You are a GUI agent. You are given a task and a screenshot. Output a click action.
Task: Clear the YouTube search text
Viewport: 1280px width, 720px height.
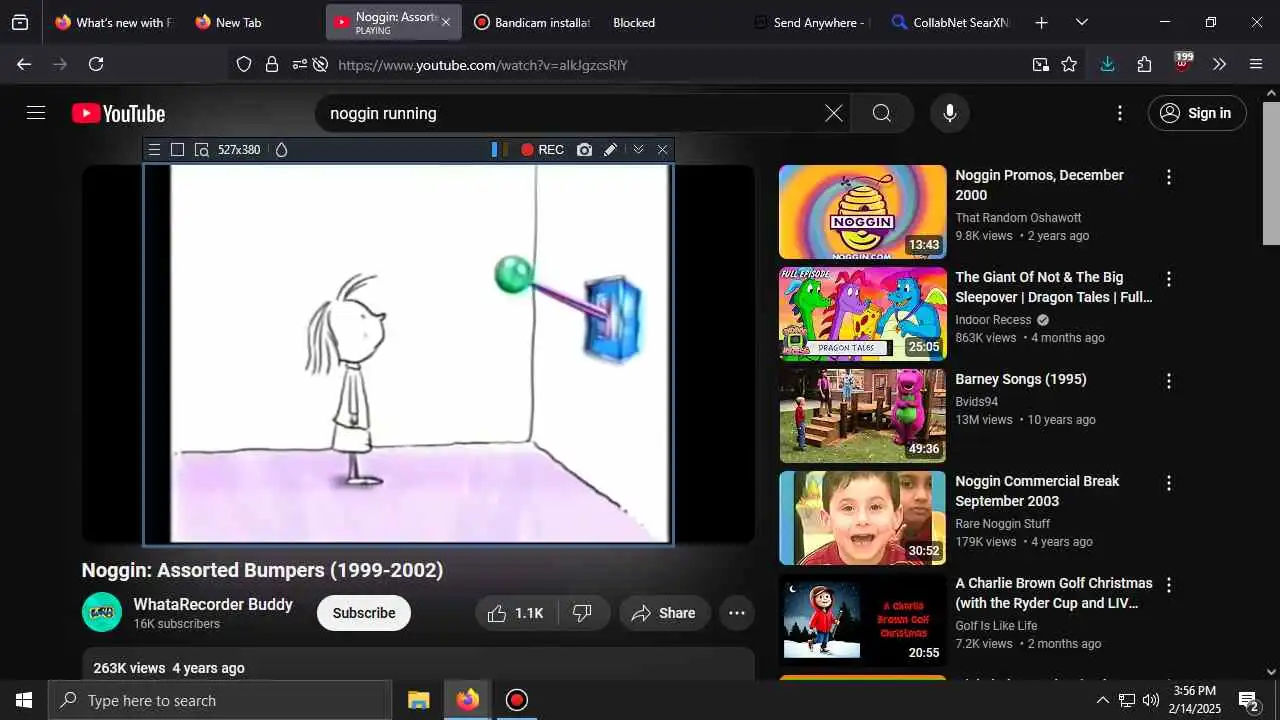[834, 113]
